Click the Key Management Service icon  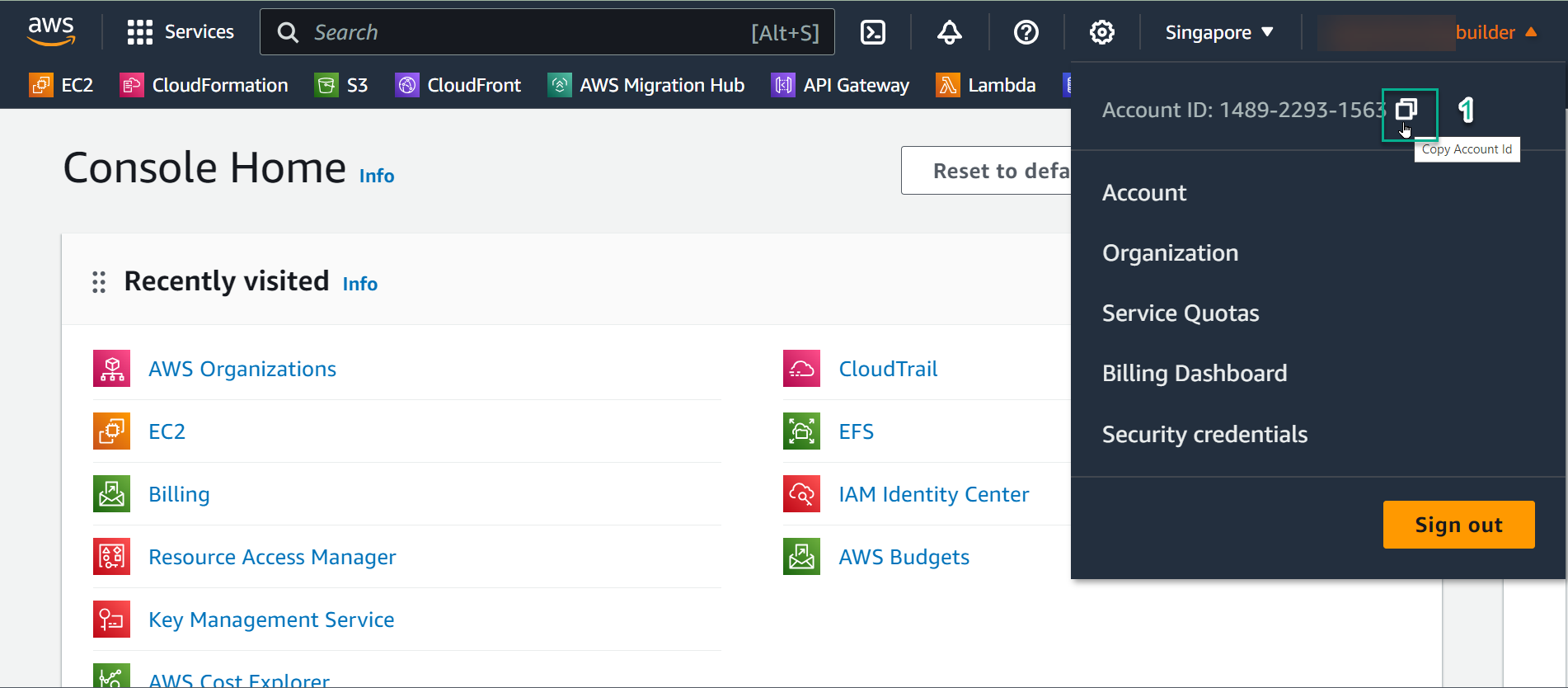(x=111, y=620)
